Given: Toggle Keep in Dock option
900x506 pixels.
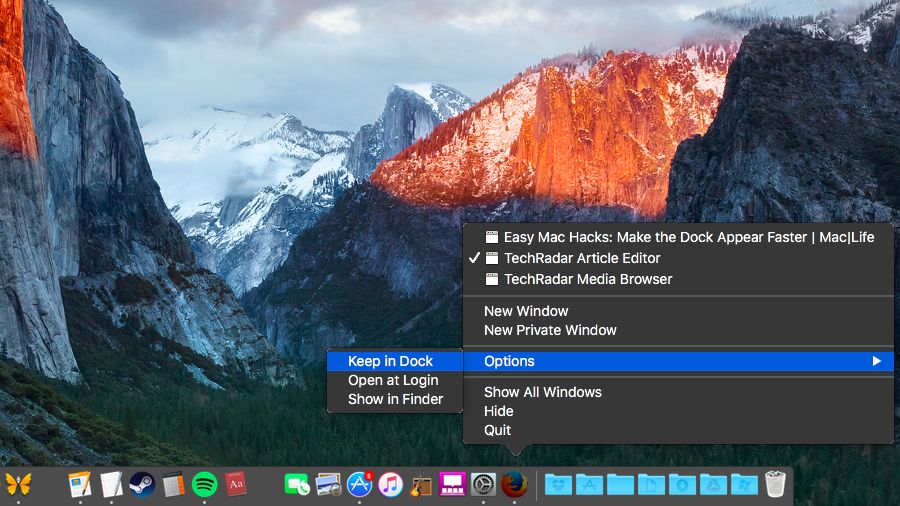Looking at the screenshot, I should [395, 361].
